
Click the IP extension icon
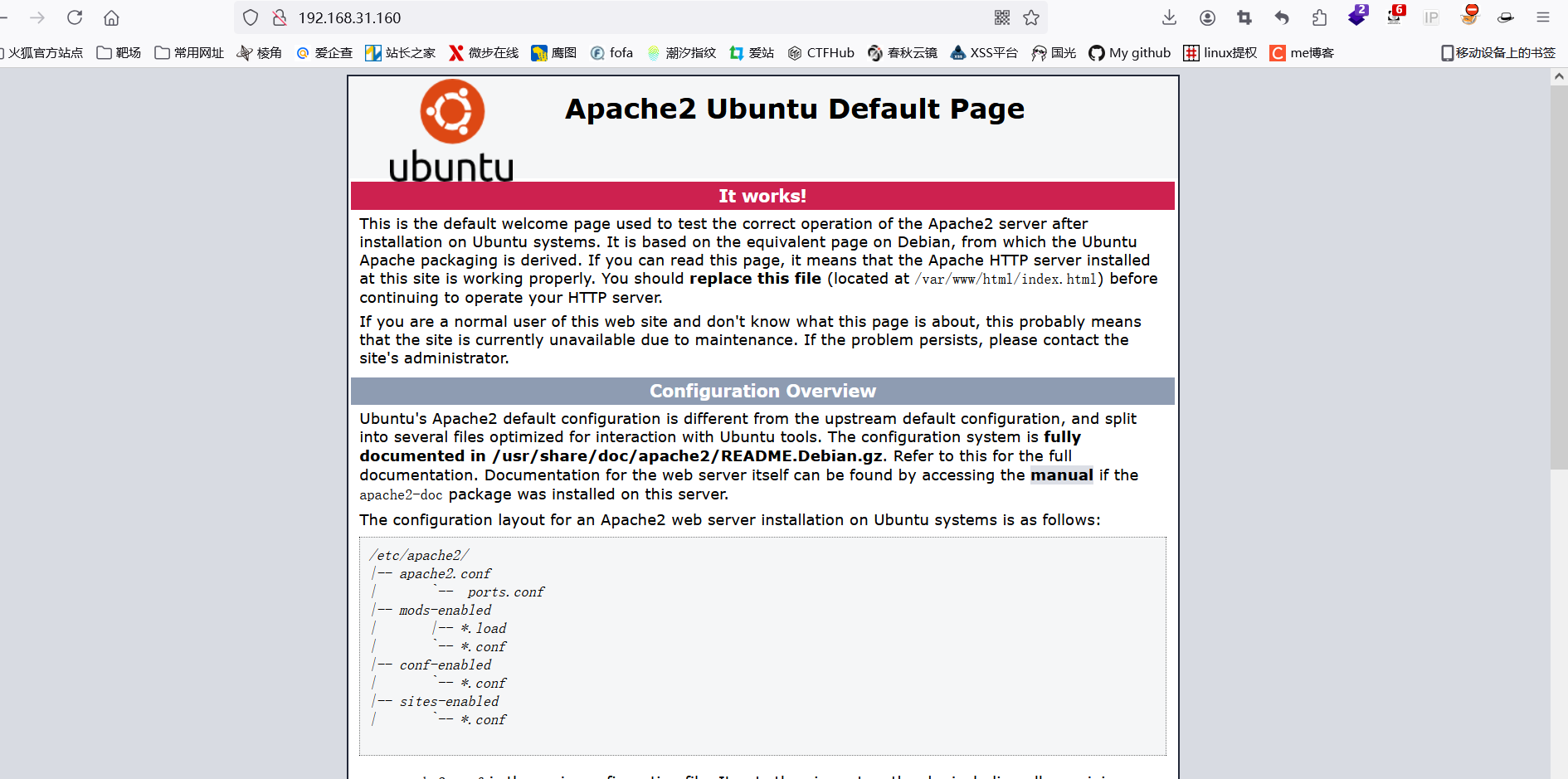pyautogui.click(x=1431, y=17)
